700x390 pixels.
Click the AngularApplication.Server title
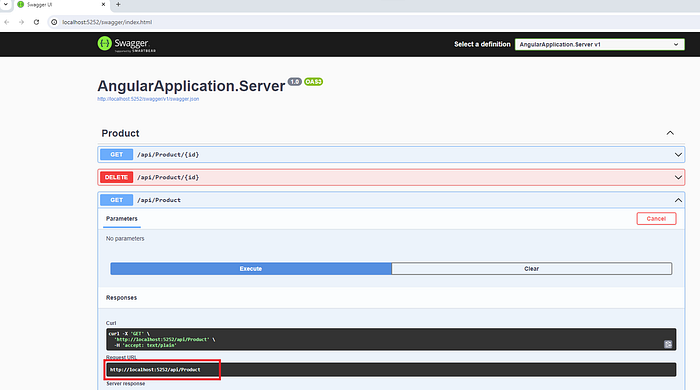(191, 86)
